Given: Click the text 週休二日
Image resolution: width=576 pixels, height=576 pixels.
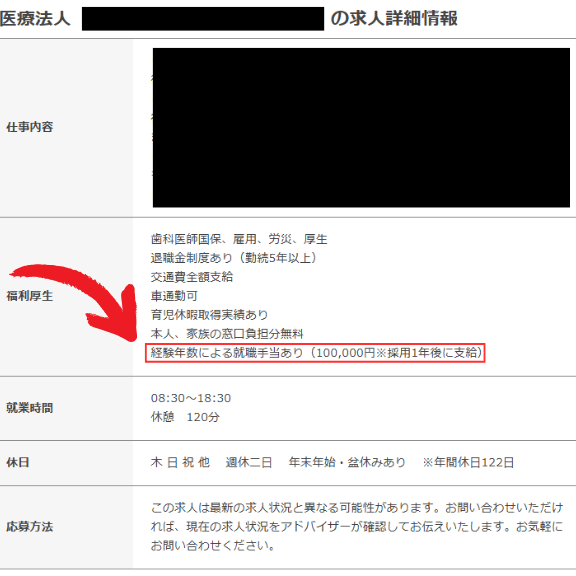Looking at the screenshot, I should pos(249,462).
